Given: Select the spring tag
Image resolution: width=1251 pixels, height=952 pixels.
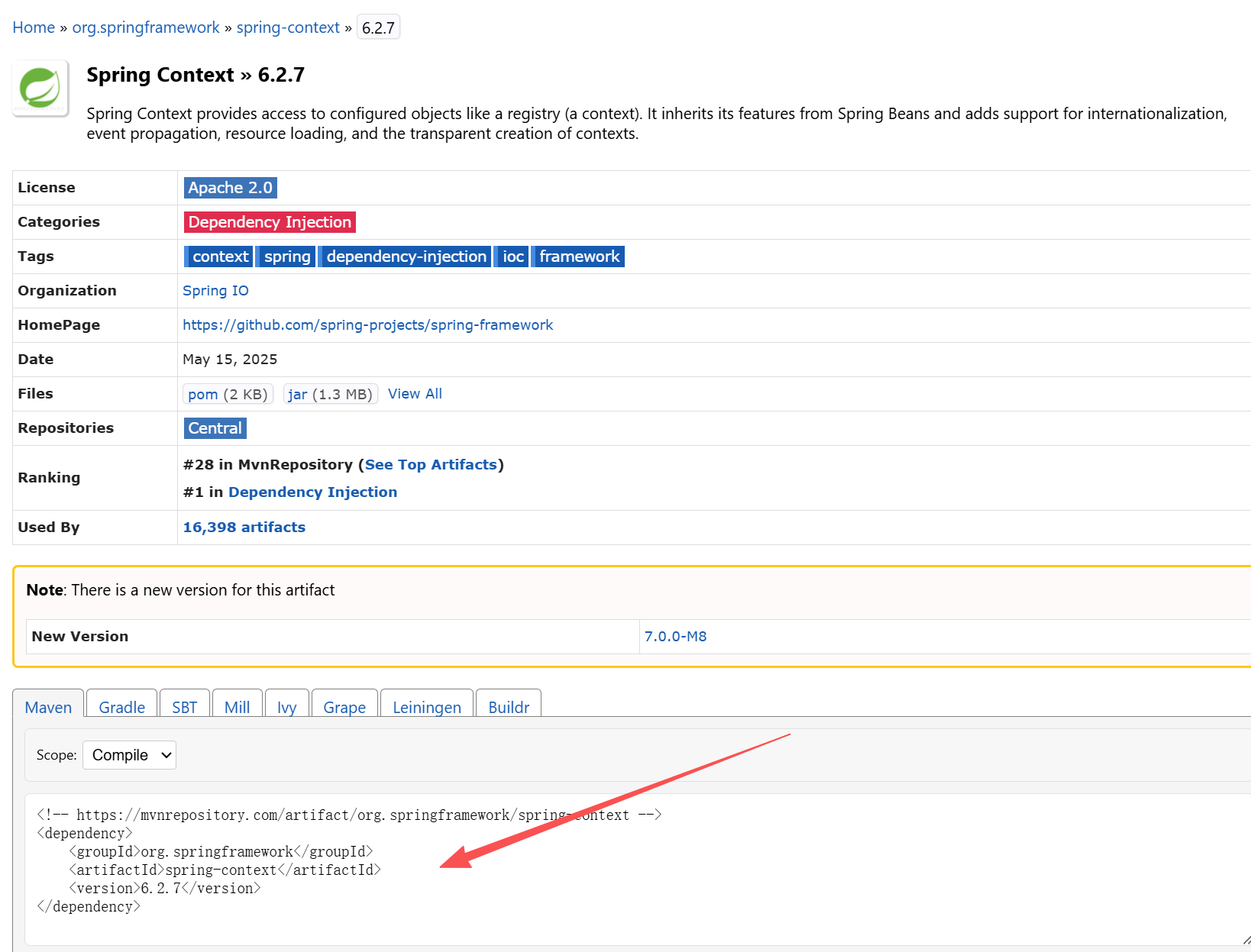Looking at the screenshot, I should (286, 257).
